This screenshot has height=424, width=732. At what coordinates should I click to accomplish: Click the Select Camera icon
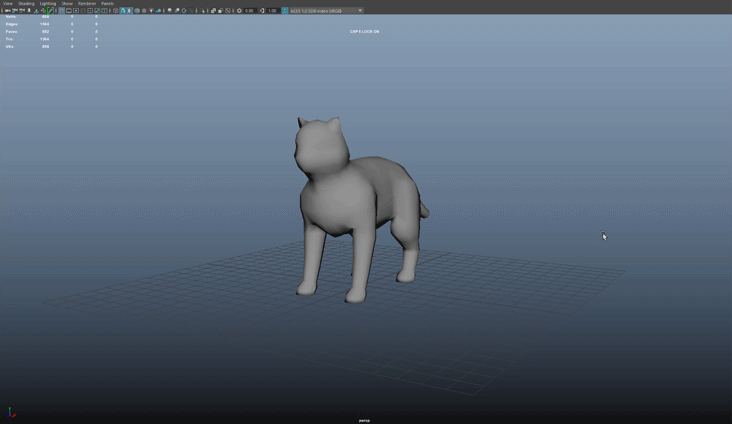(x=7, y=11)
